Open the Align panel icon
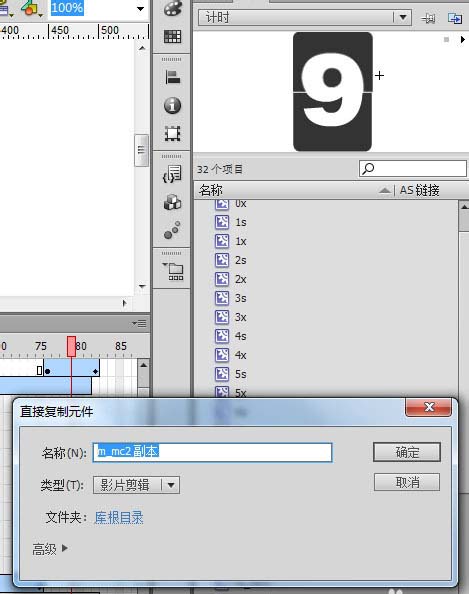469x594 pixels. click(172, 77)
